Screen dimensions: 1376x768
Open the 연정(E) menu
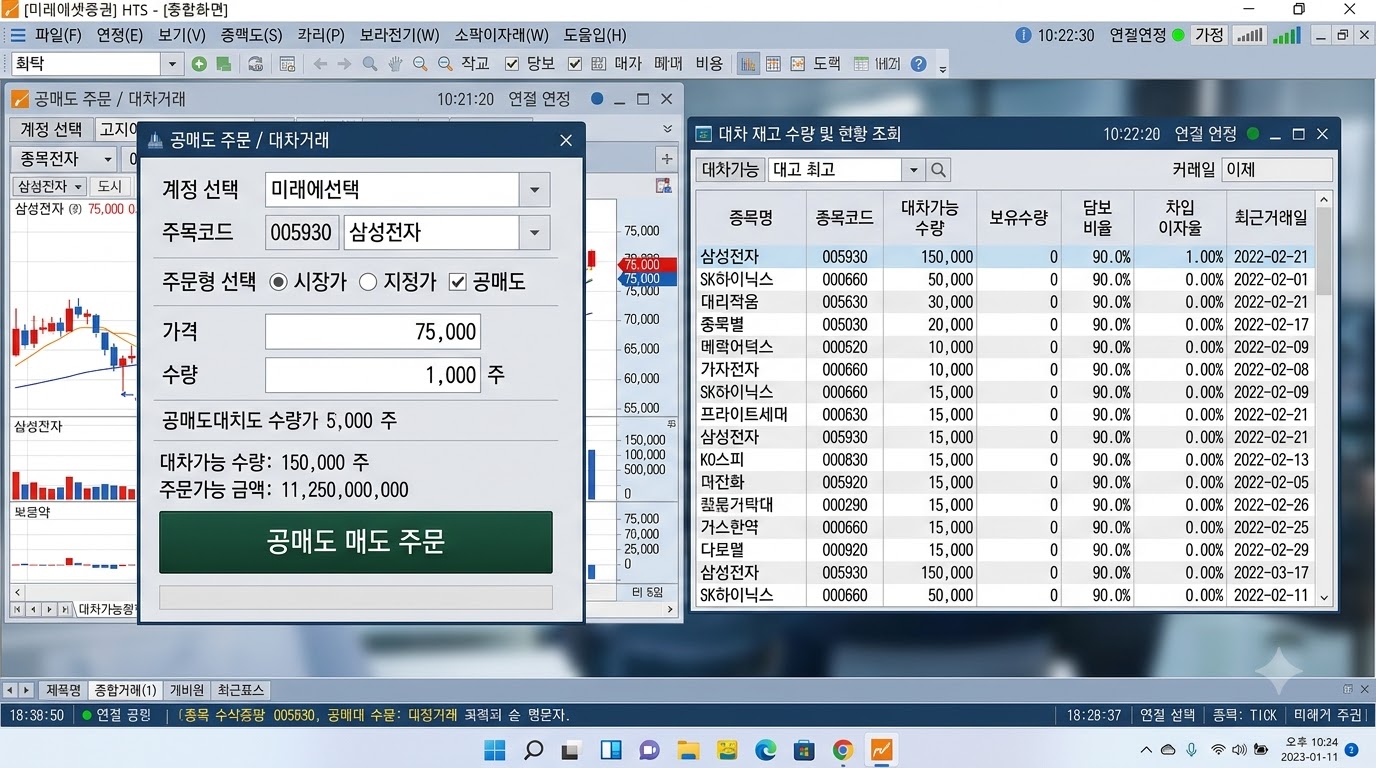[120, 35]
